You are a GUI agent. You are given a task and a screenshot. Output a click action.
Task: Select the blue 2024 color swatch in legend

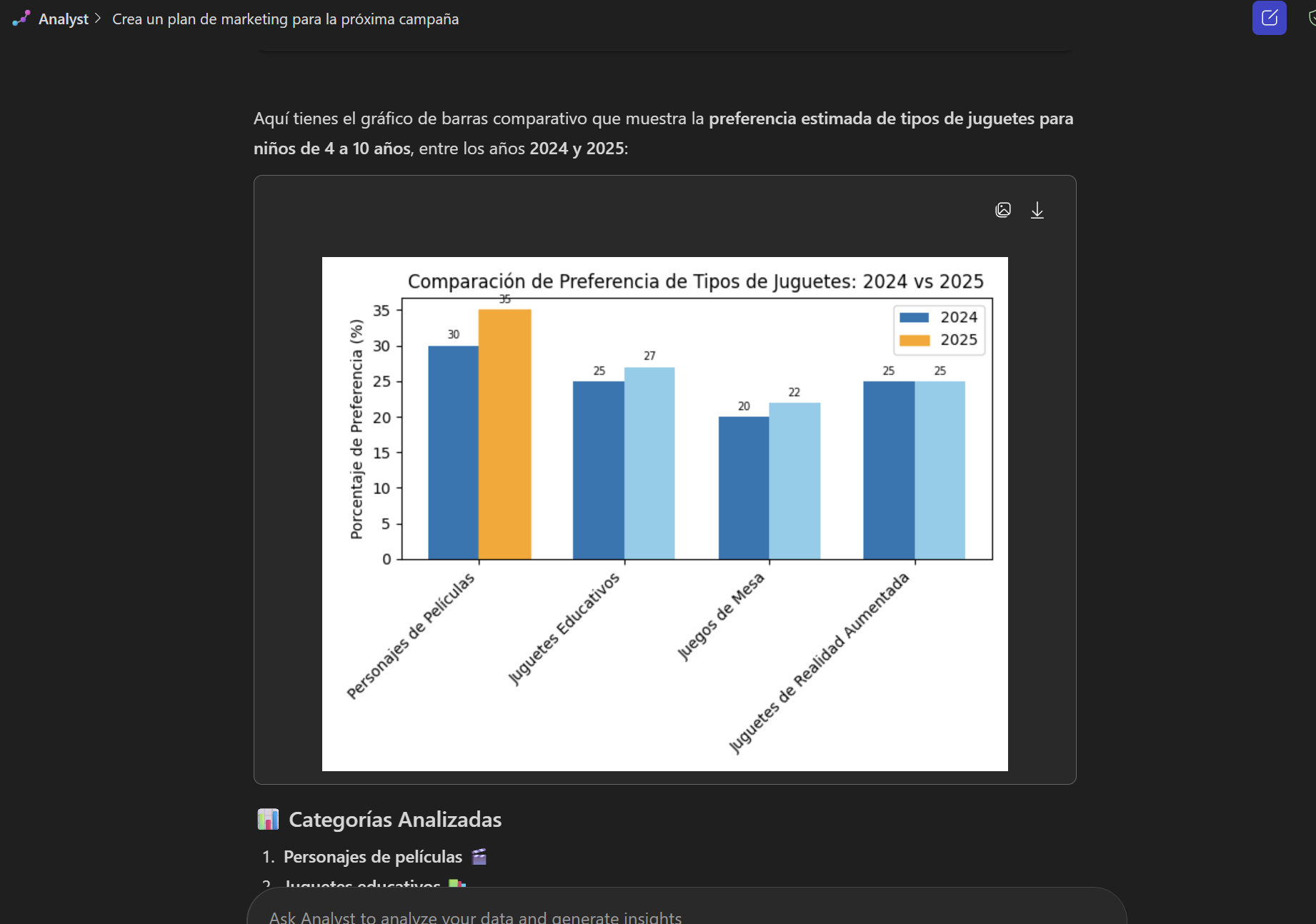click(x=914, y=317)
